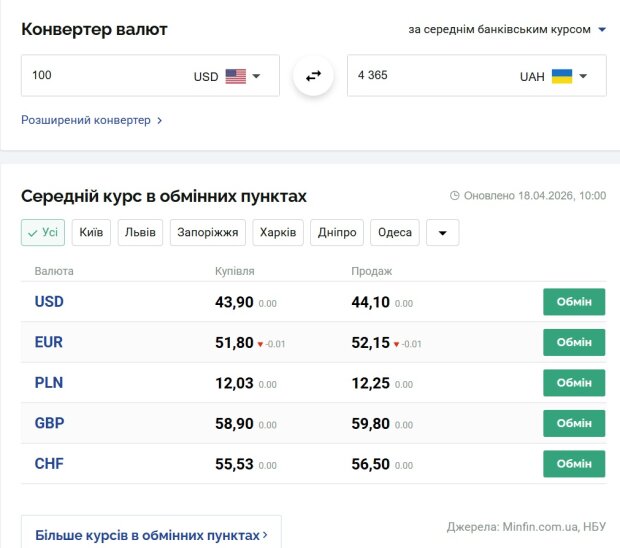The width and height of the screenshot is (620, 548).
Task: Open the average bank rate dropdown
Action: click(507, 29)
